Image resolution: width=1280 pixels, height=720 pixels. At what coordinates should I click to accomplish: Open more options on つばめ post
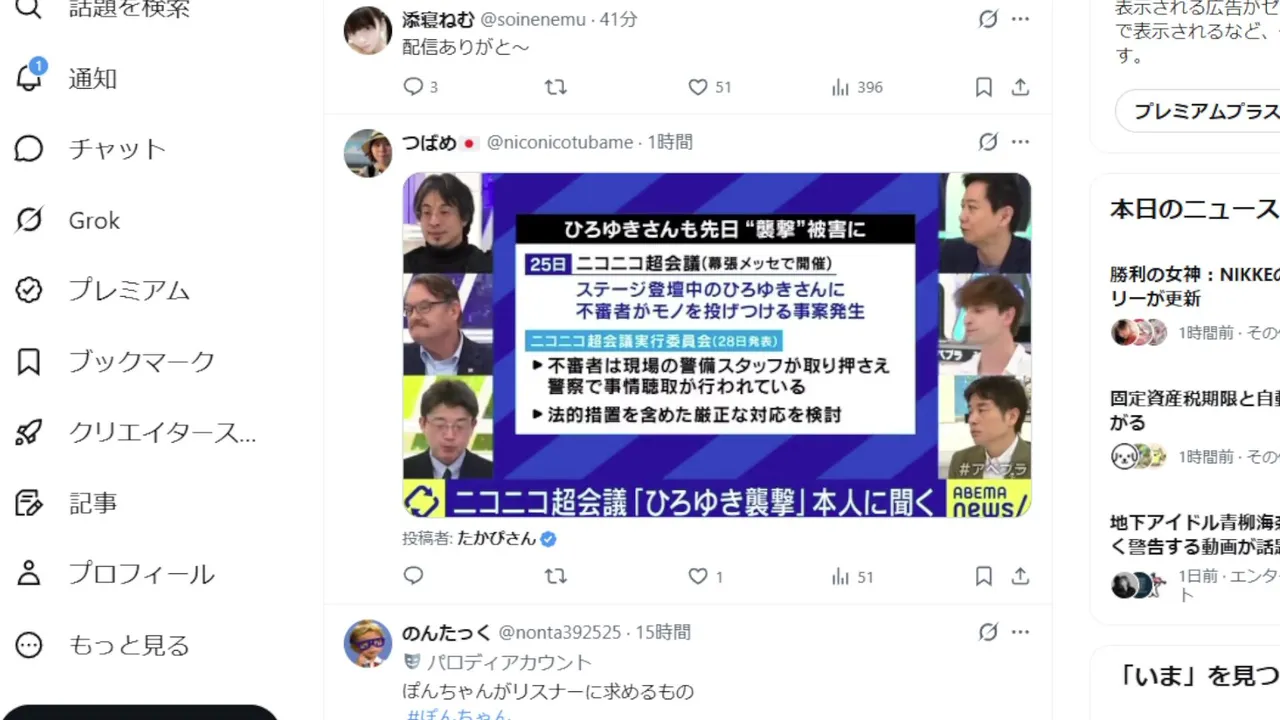pos(1020,142)
